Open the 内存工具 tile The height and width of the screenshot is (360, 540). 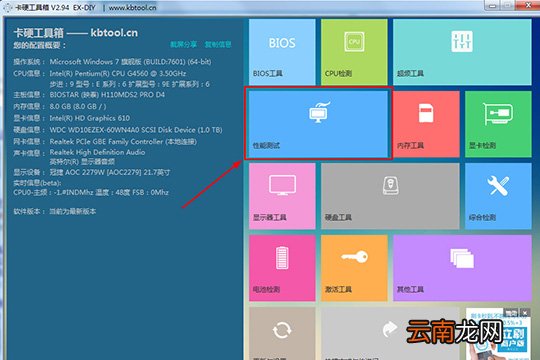tap(426, 124)
